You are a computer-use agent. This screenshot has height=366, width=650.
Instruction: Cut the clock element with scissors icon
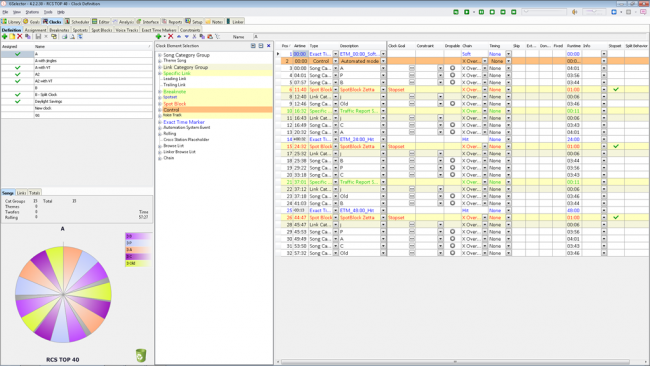[194, 36]
